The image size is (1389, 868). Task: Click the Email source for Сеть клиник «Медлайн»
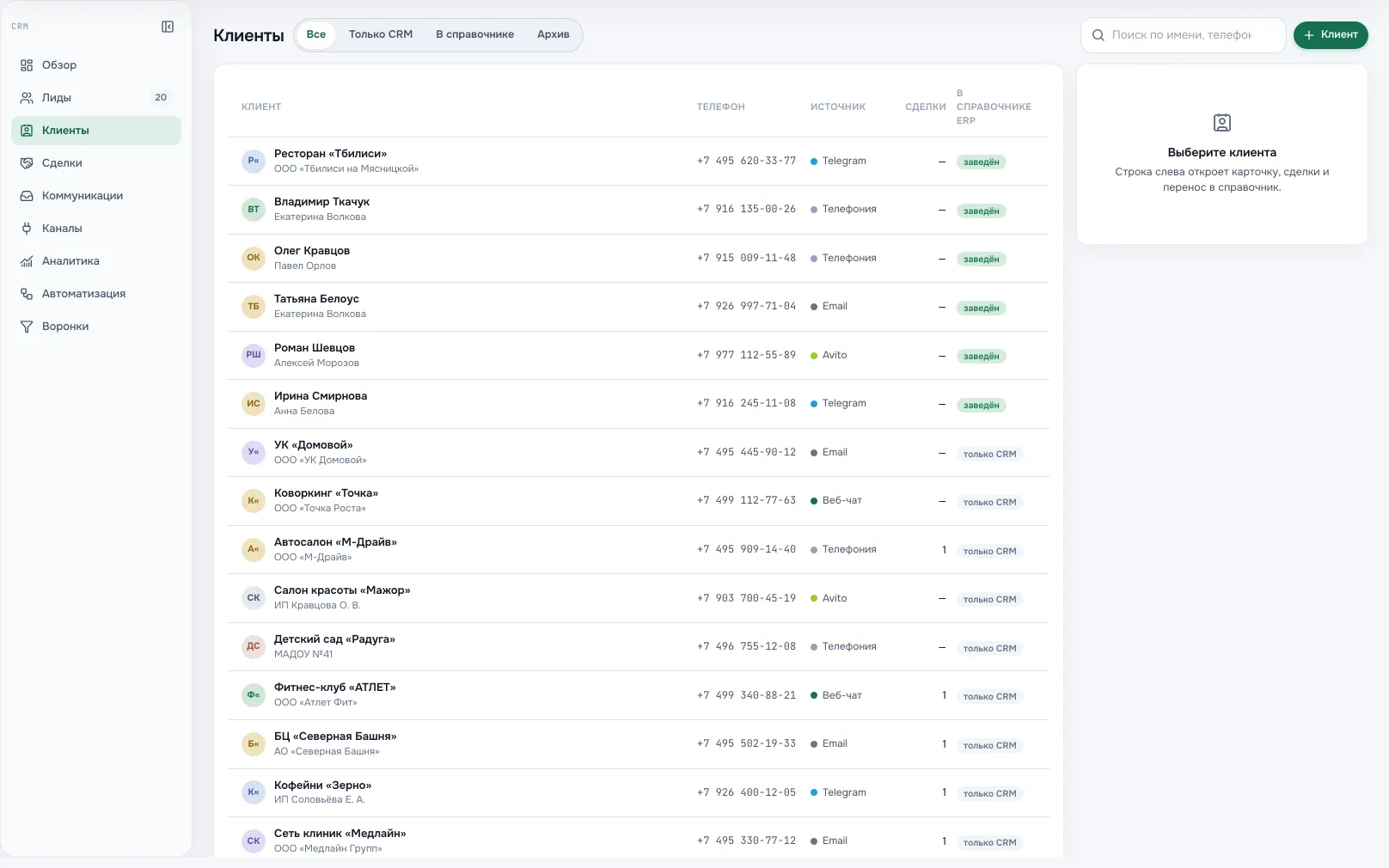point(829,841)
